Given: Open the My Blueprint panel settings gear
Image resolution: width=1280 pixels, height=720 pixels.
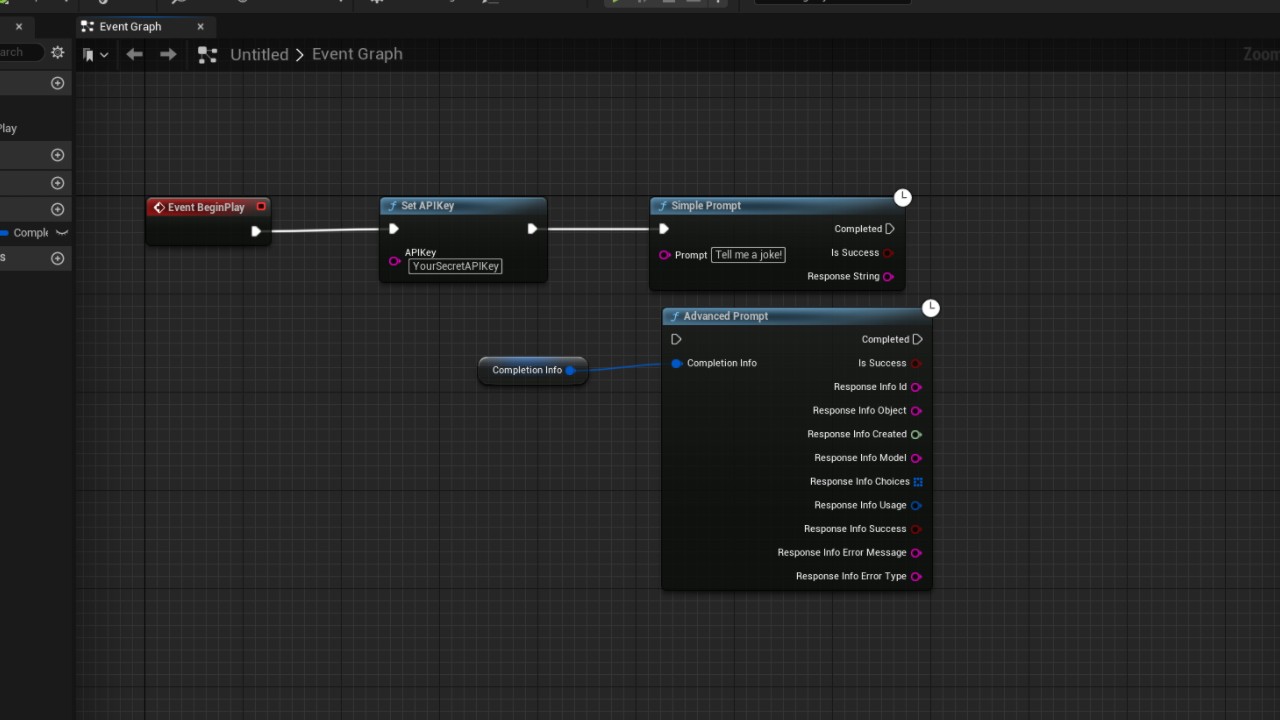Looking at the screenshot, I should (58, 52).
